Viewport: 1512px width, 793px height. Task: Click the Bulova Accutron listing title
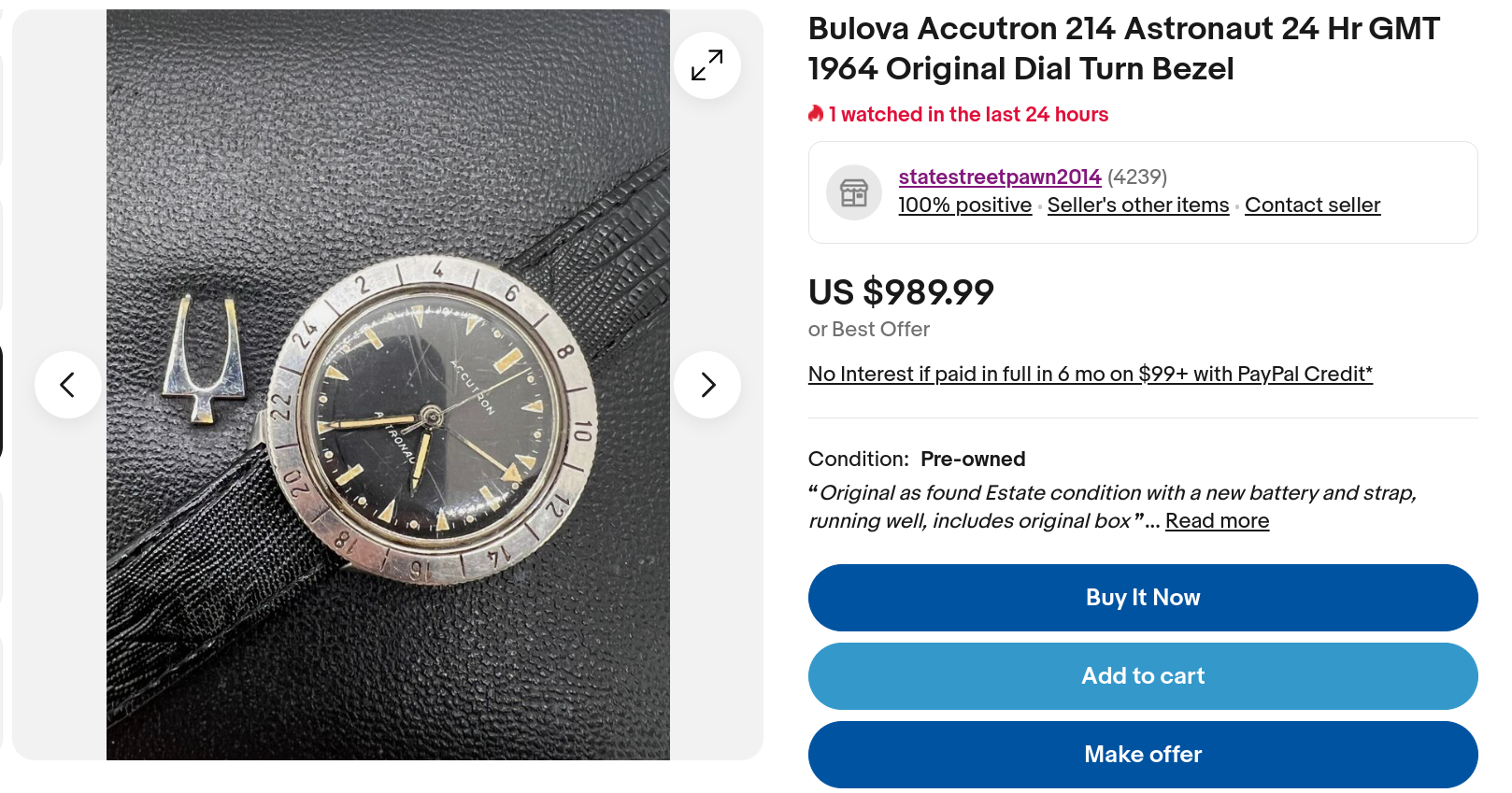[x=1123, y=49]
